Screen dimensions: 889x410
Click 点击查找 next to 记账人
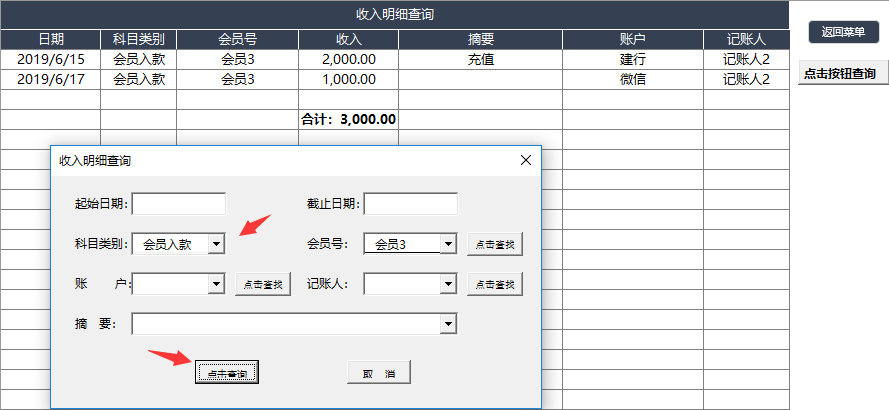pos(495,284)
